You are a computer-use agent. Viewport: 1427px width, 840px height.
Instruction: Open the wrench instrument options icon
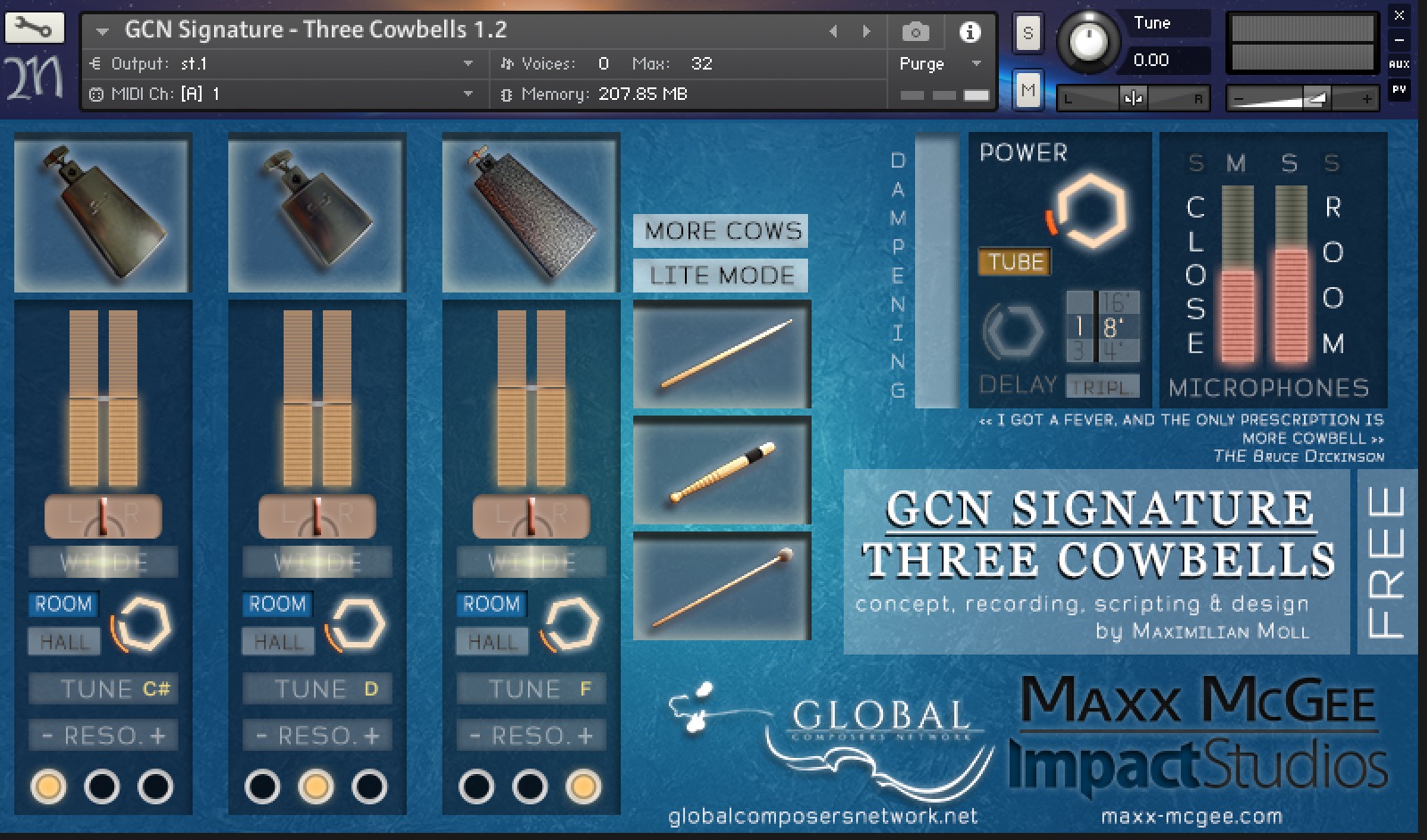[34, 29]
